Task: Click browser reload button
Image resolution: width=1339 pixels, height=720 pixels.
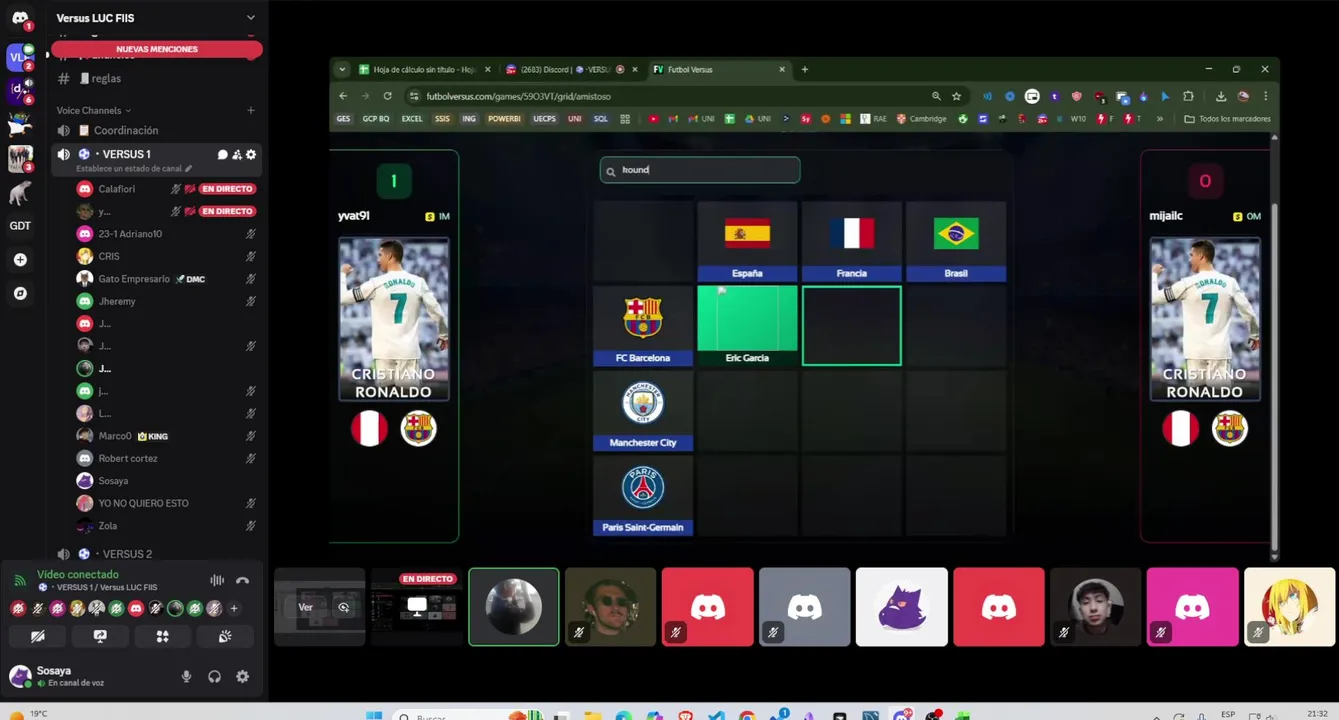Action: tap(387, 96)
